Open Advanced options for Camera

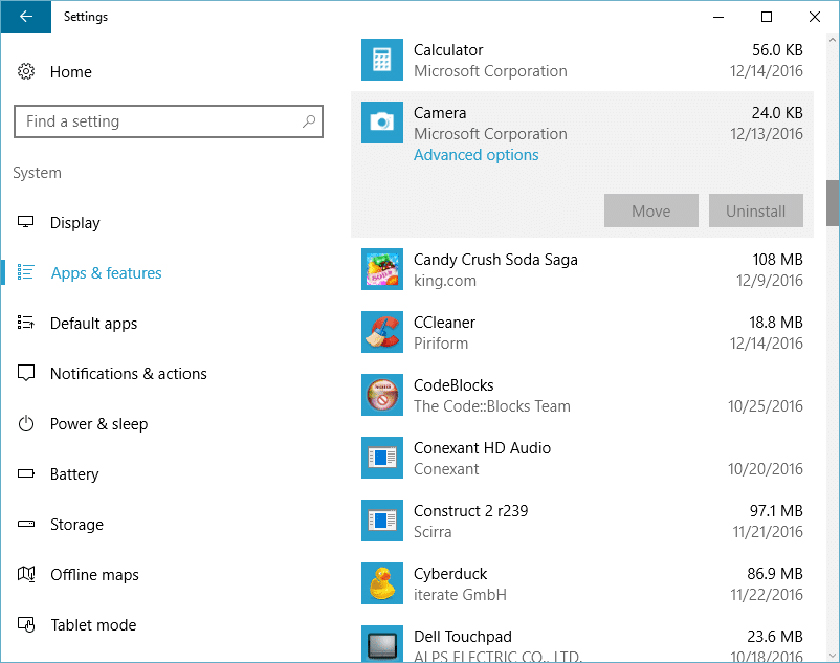[x=476, y=155]
